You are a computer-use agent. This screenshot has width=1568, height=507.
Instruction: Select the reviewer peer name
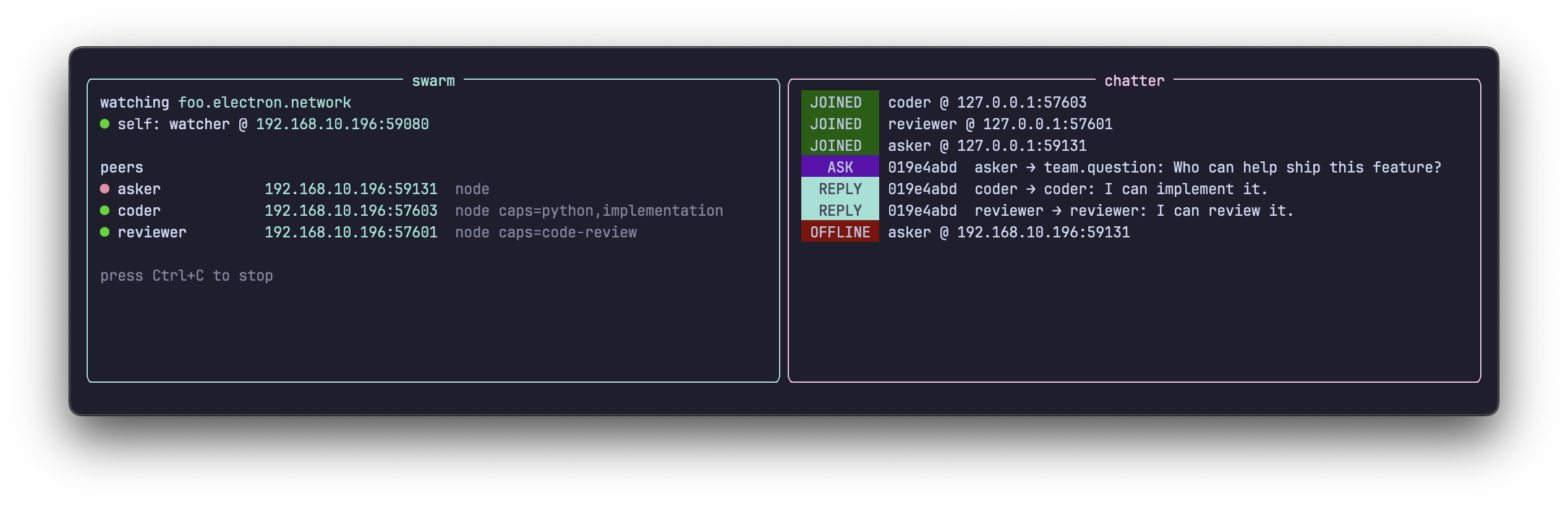(x=152, y=232)
